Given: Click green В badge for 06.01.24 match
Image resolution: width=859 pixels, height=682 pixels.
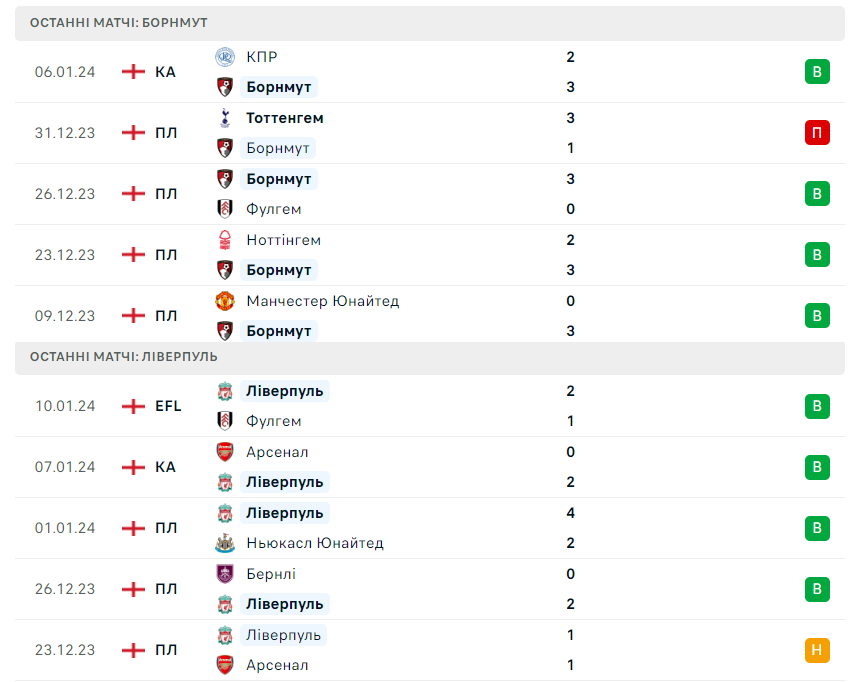Looking at the screenshot, I should point(817,71).
